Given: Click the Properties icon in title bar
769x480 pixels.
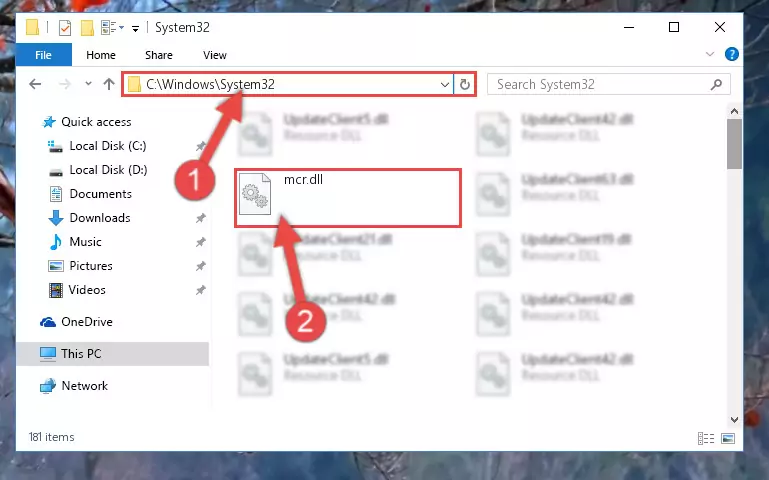Looking at the screenshot, I should pos(65,28).
